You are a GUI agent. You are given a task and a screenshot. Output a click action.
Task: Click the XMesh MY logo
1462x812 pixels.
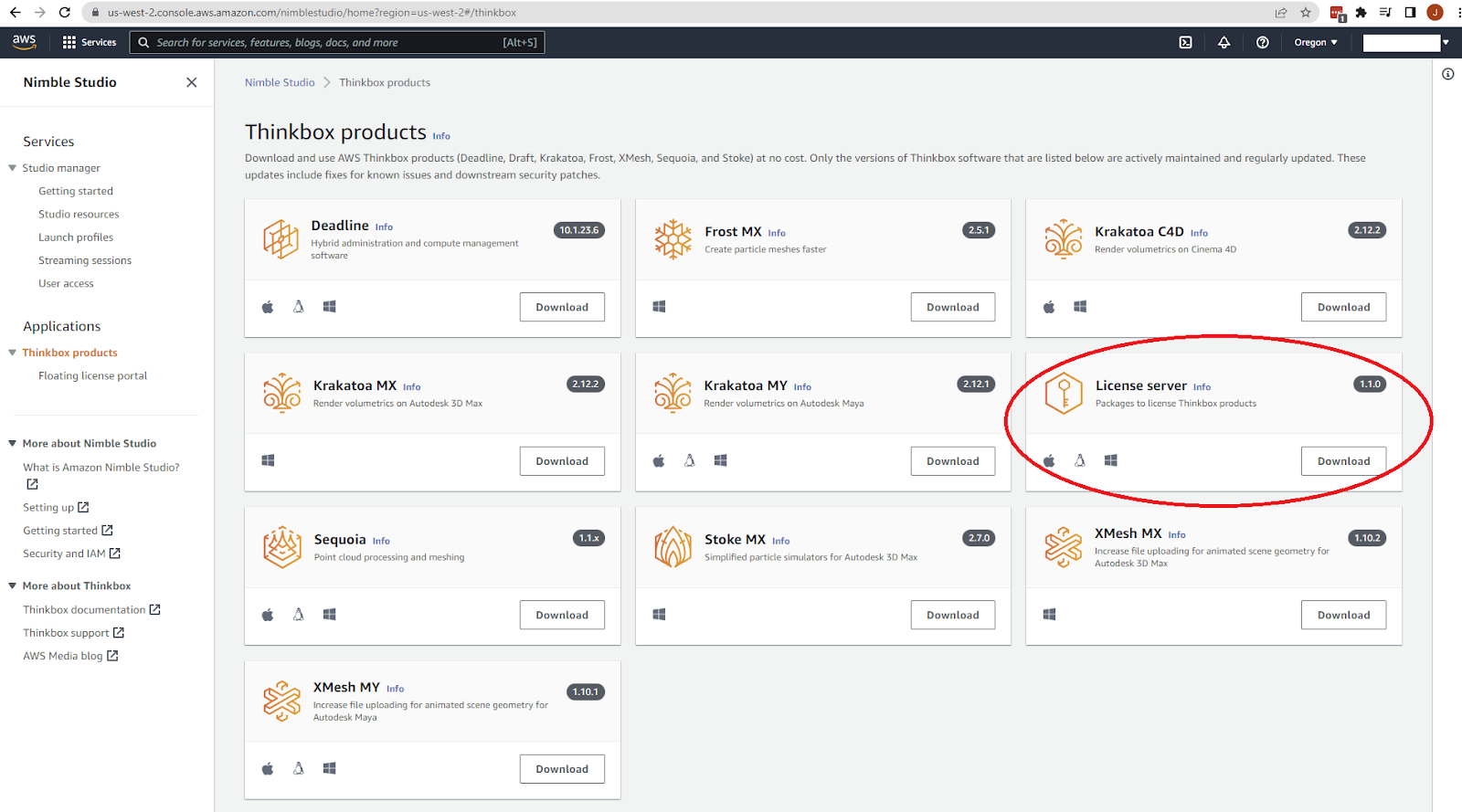[281, 701]
